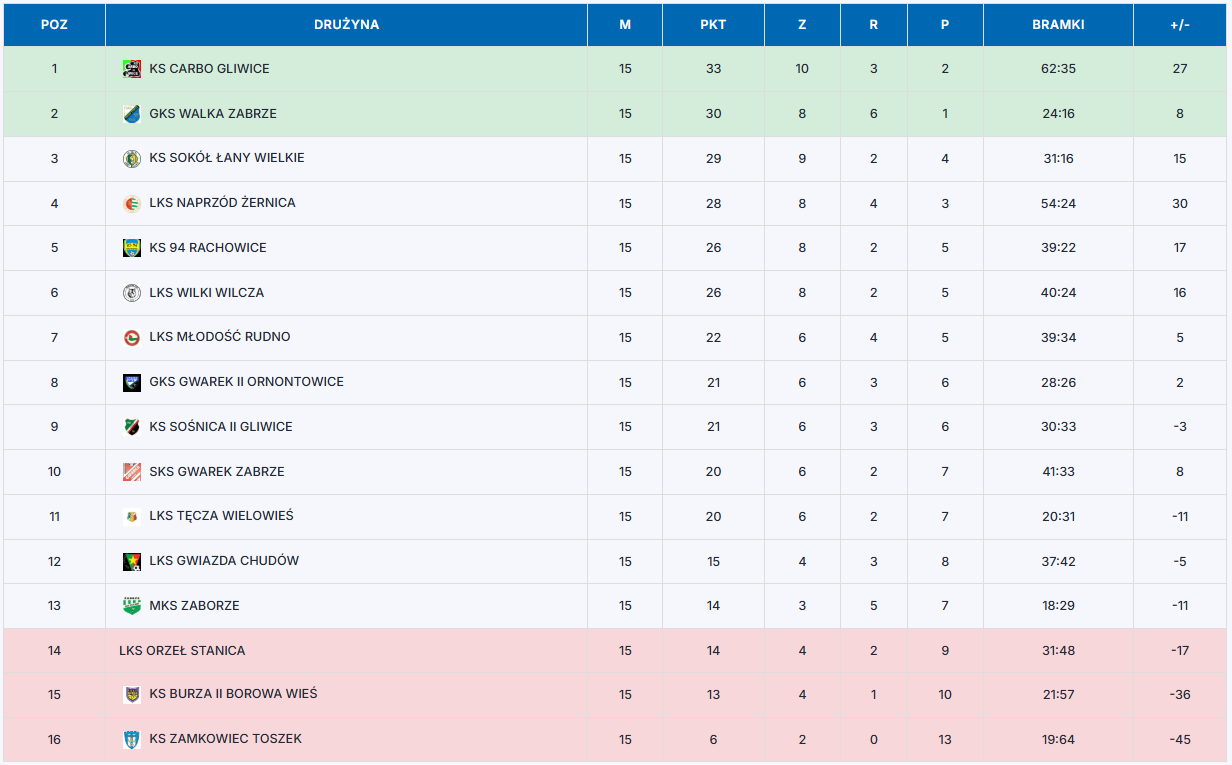The height and width of the screenshot is (765, 1232).
Task: Open the GKS Gwarek II Ornontowice team link
Action: [x=246, y=382]
